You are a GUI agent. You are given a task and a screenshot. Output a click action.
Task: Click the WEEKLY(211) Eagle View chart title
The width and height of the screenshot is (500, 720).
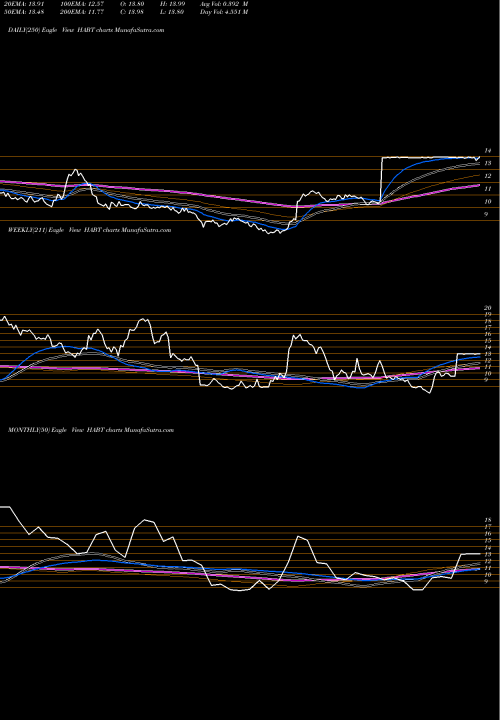click(x=90, y=230)
